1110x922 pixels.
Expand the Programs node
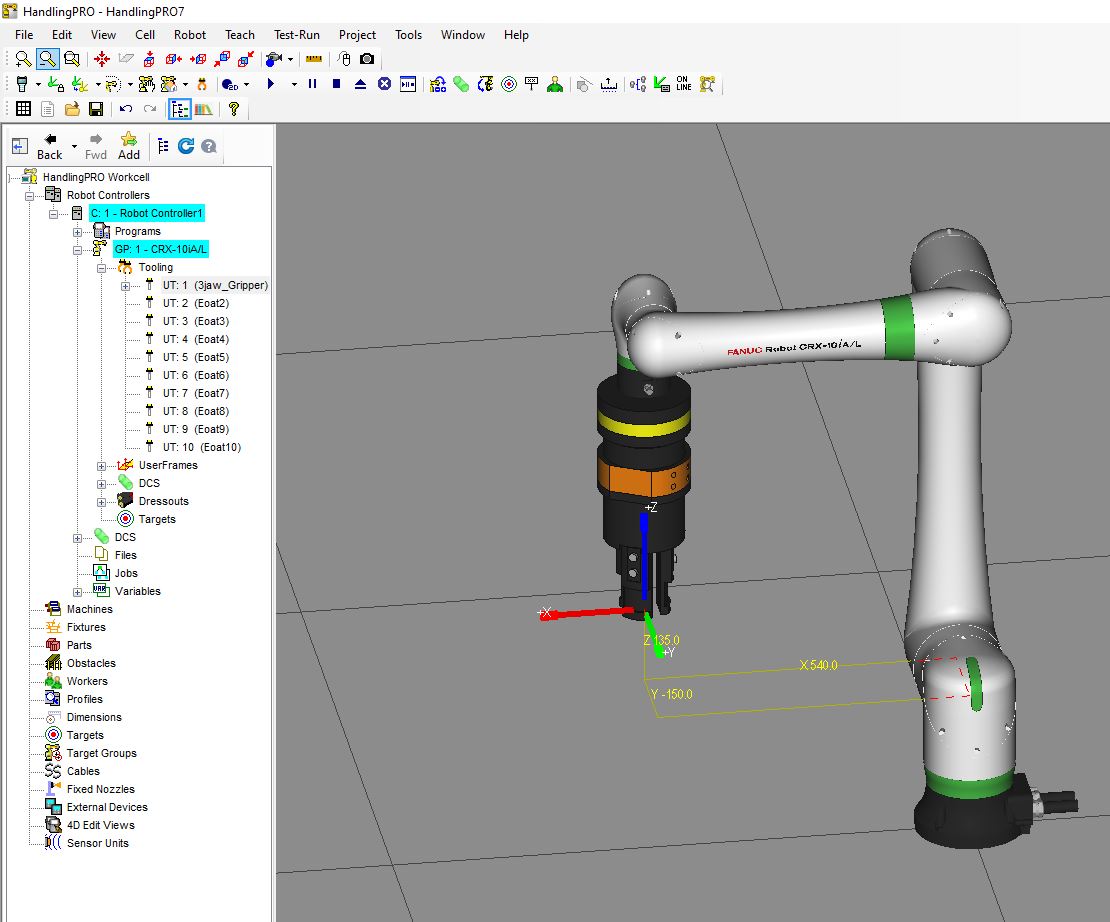tap(77, 232)
